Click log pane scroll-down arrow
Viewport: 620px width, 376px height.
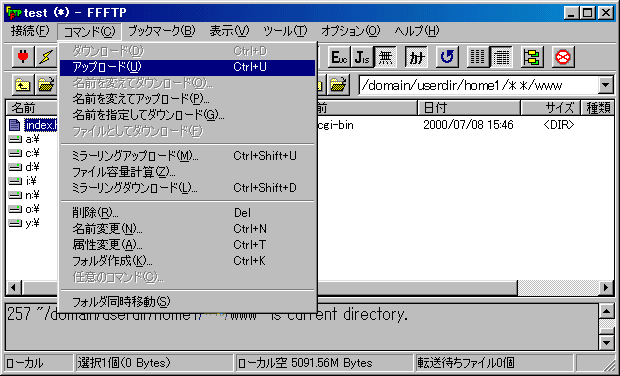pos(606,342)
